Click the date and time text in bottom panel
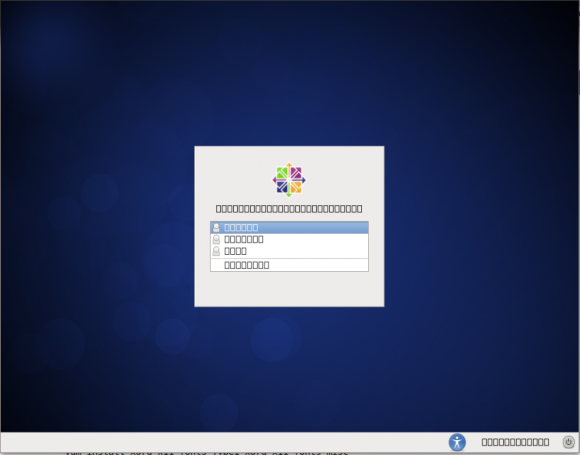Viewport: 580px width, 455px height. tap(515, 442)
